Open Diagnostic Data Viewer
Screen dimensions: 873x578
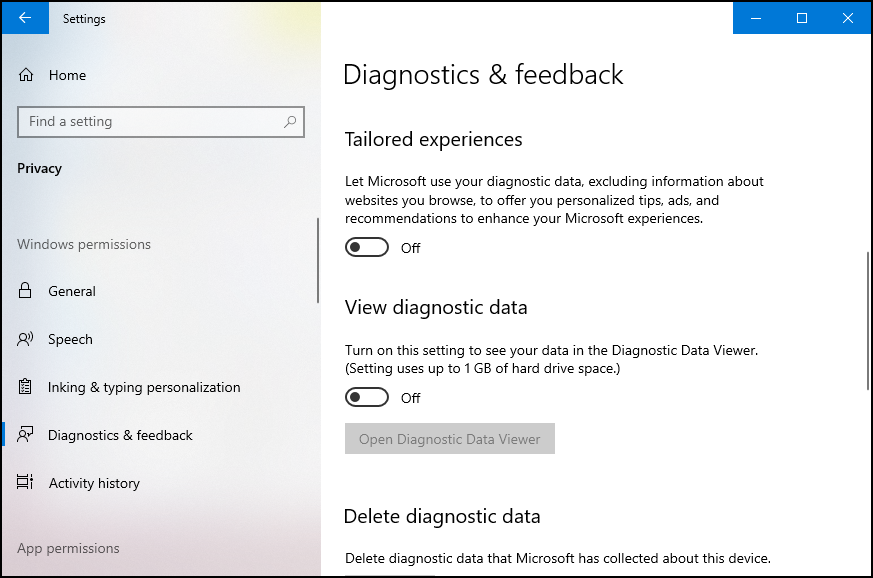449,438
